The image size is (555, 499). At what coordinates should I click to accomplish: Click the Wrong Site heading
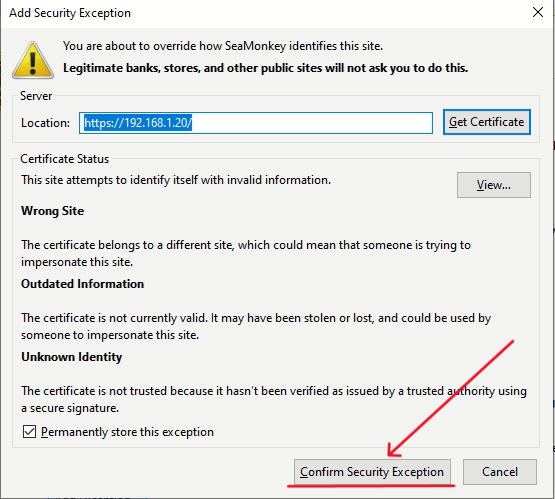click(x=52, y=211)
